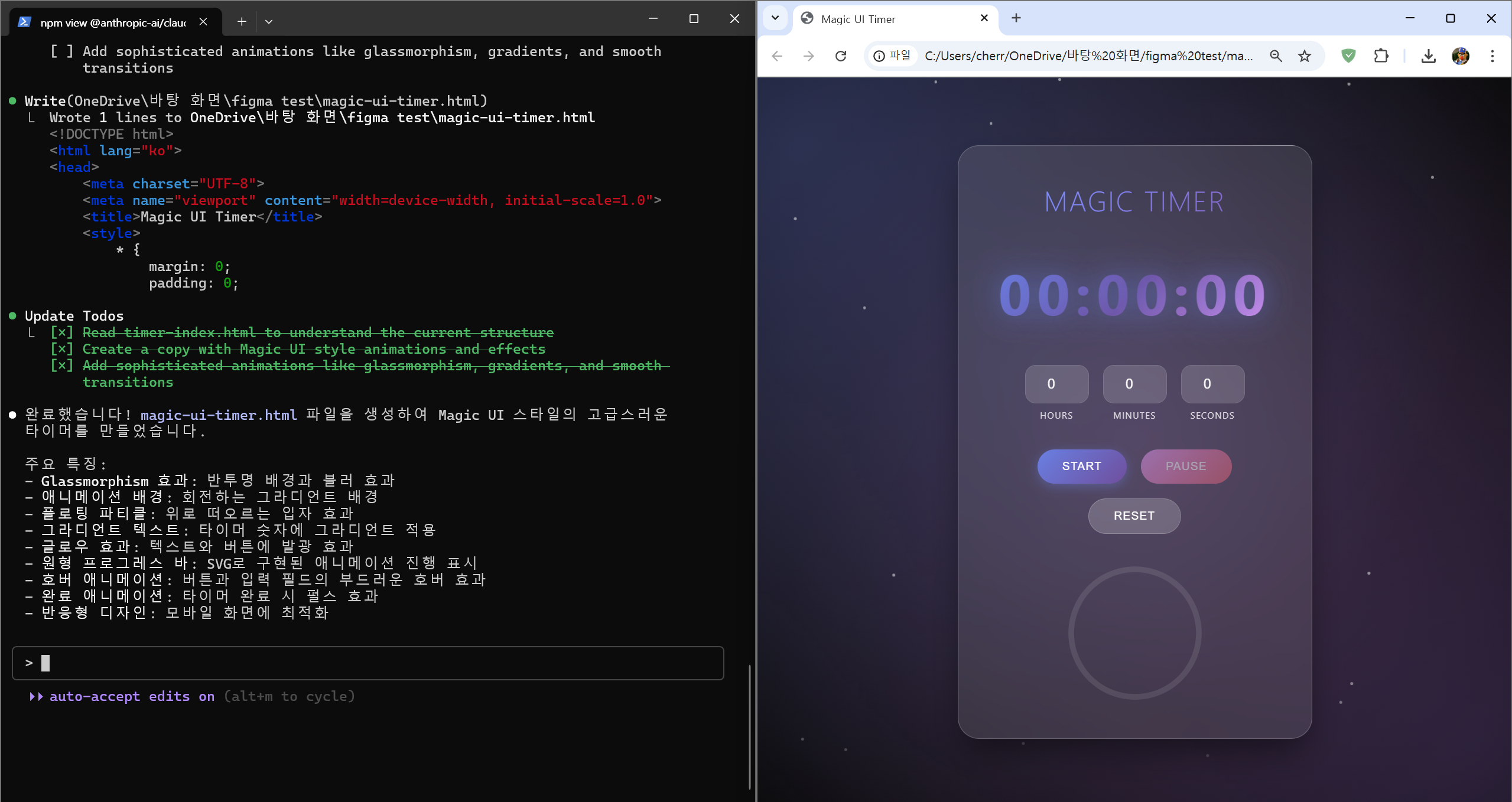The width and height of the screenshot is (1512, 802).
Task: Open a new terminal tab with plus
Action: pyautogui.click(x=242, y=22)
